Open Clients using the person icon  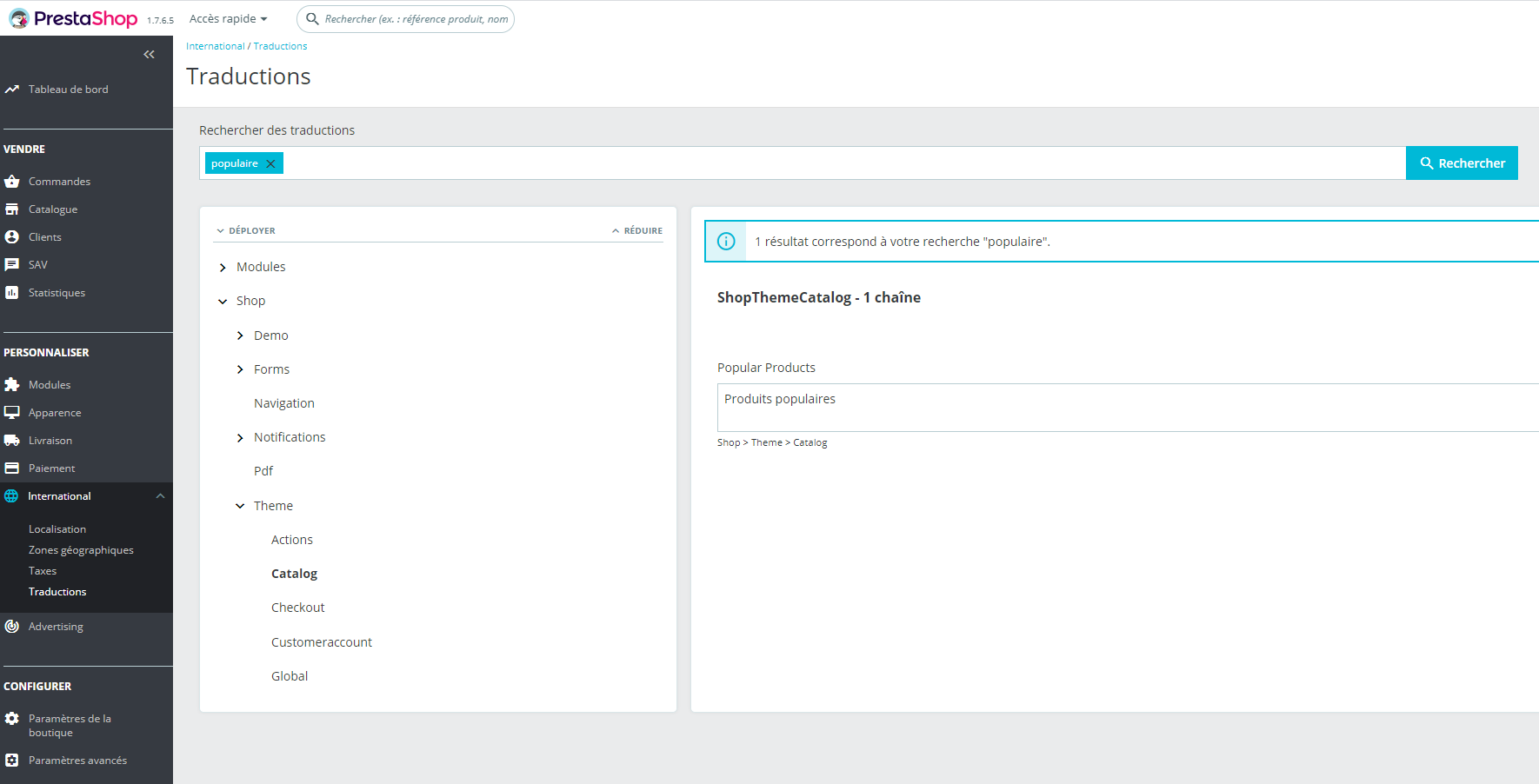tap(12, 237)
